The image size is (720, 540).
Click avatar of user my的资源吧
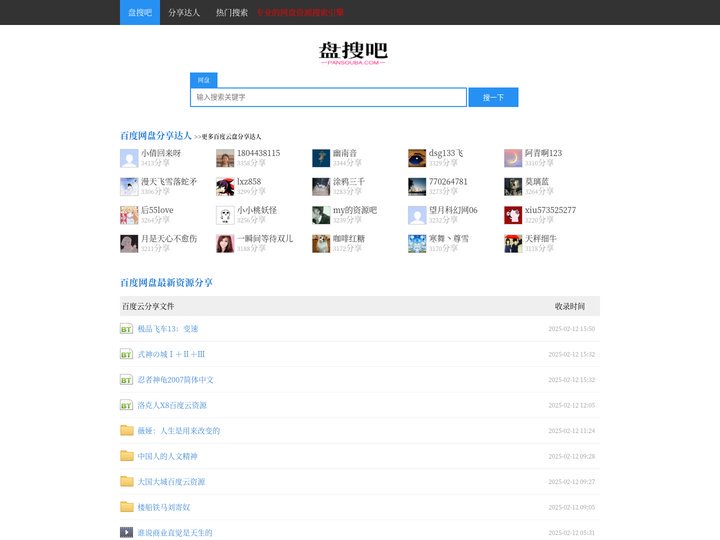[x=321, y=215]
